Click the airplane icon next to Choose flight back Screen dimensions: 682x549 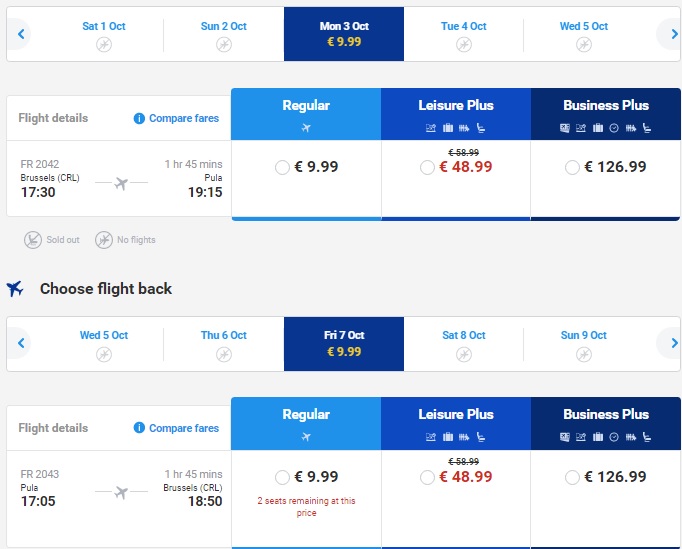pyautogui.click(x=15, y=288)
